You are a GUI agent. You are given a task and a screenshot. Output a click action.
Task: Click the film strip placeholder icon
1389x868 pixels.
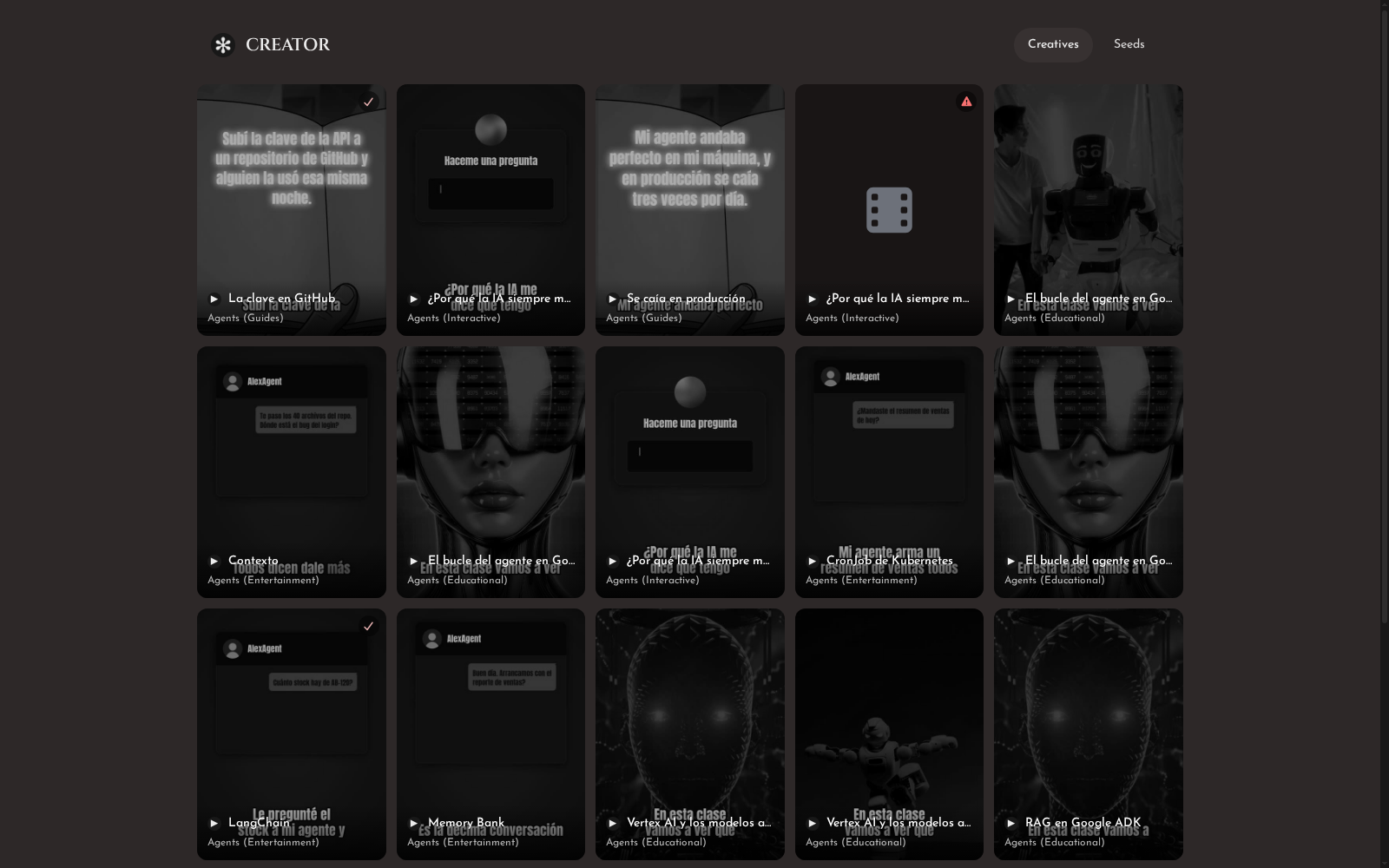pos(889,210)
